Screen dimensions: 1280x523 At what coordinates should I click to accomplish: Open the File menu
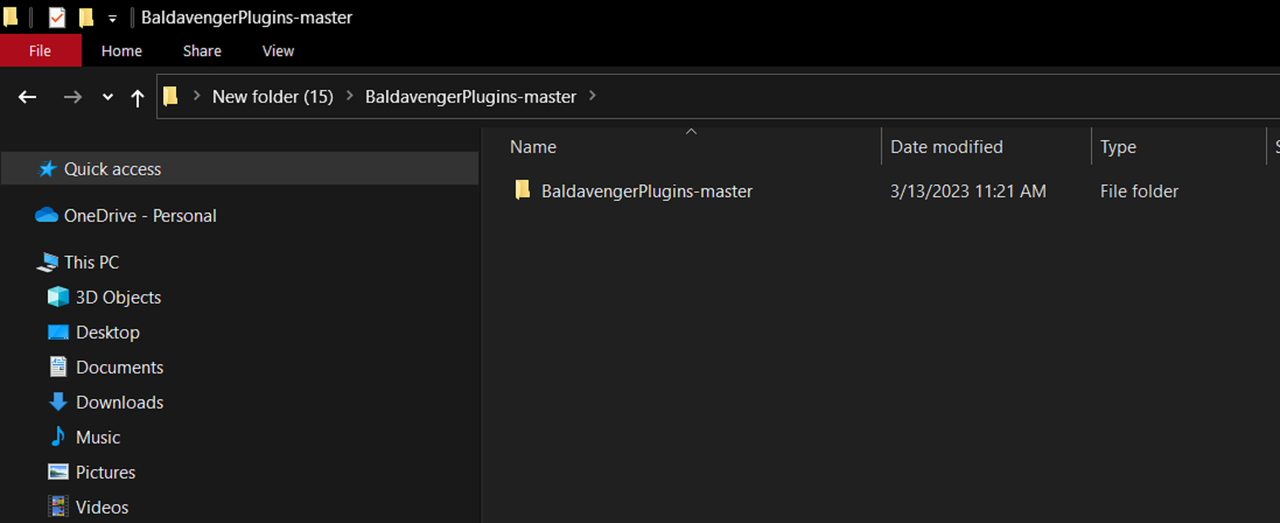pos(40,51)
